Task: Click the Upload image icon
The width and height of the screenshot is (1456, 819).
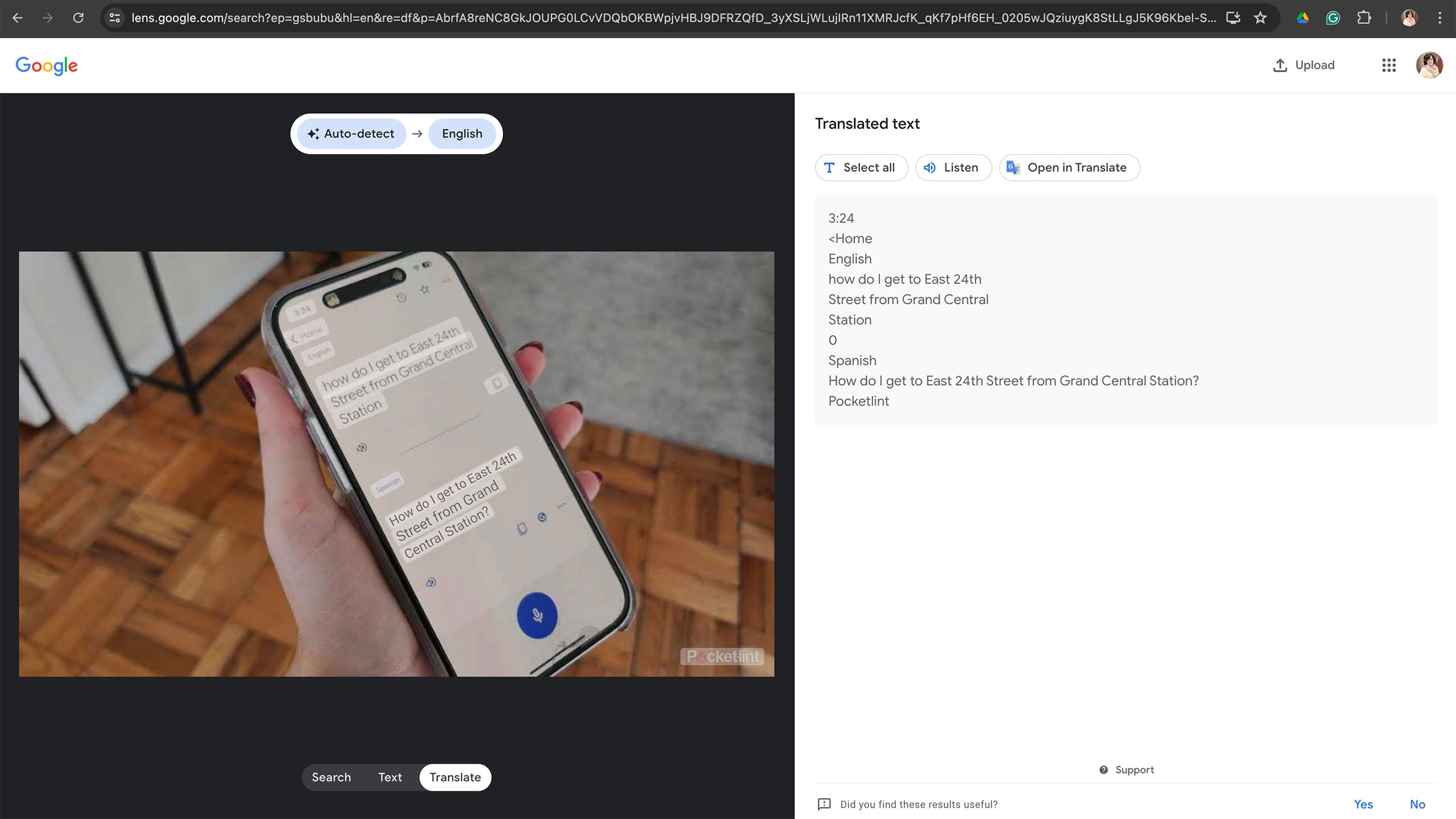Action: tap(1280, 65)
